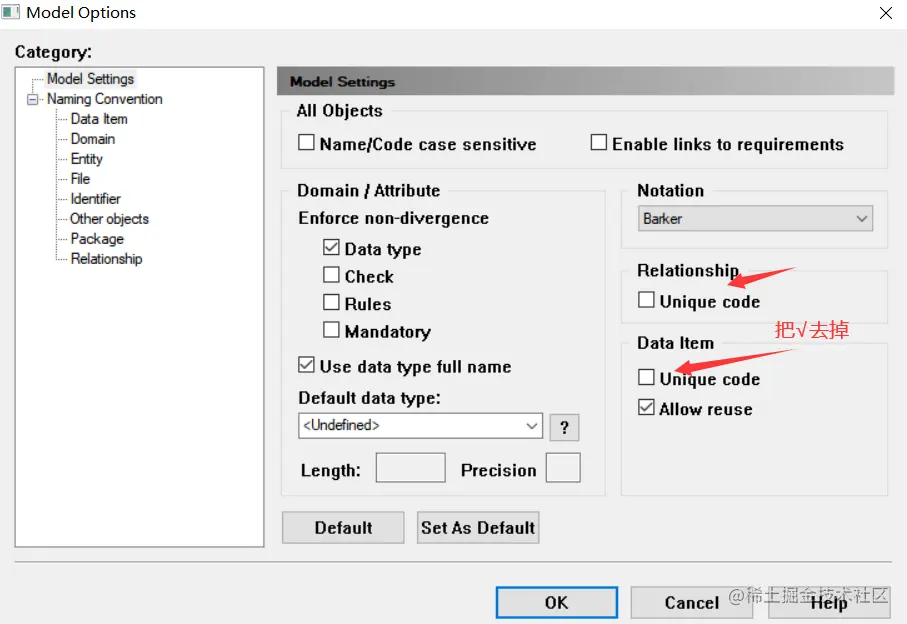Close the Model Options dialog
907x624 pixels.
(885, 13)
